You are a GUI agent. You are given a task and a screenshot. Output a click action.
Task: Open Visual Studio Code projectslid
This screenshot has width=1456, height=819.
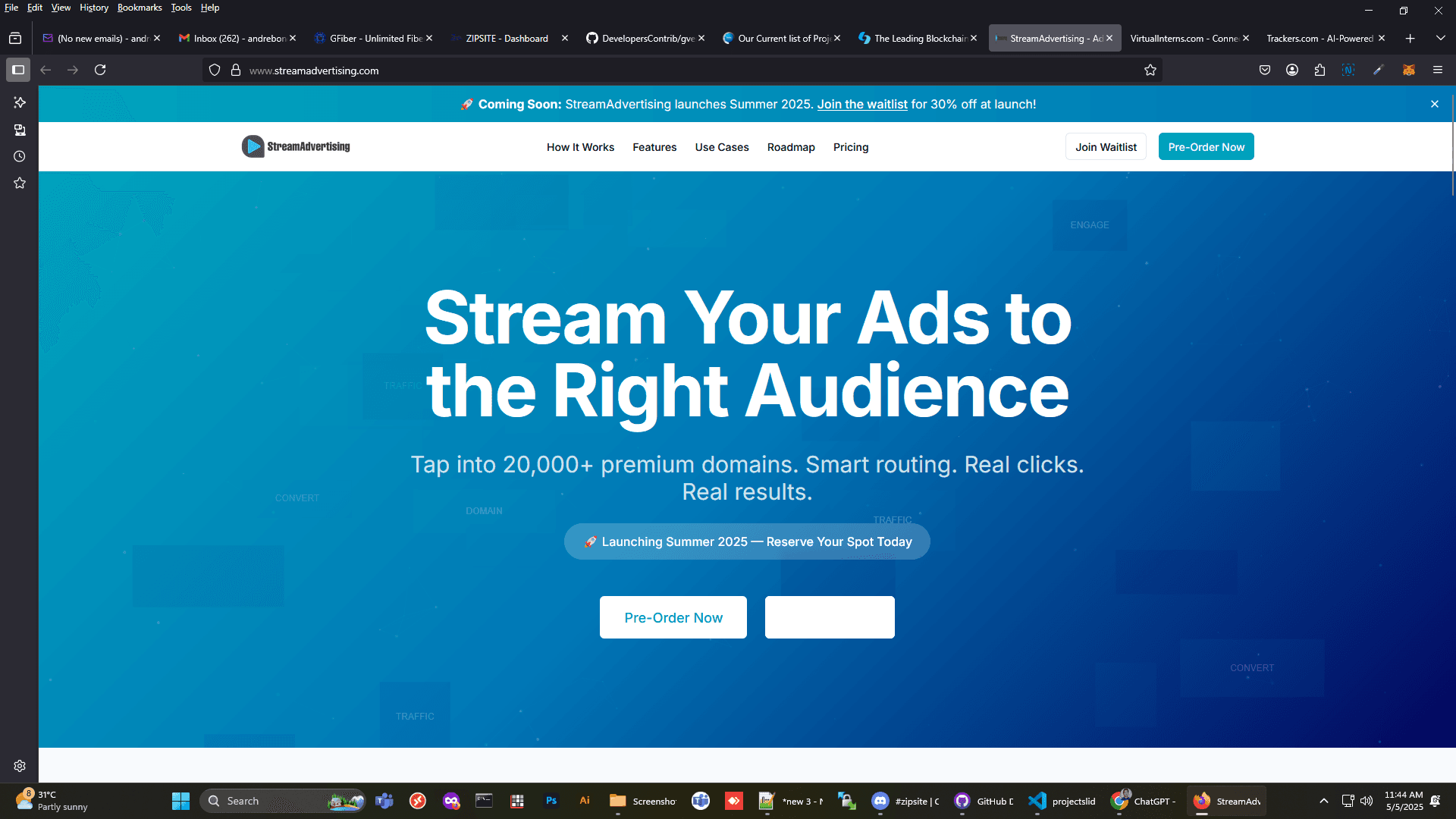pyautogui.click(x=1062, y=801)
